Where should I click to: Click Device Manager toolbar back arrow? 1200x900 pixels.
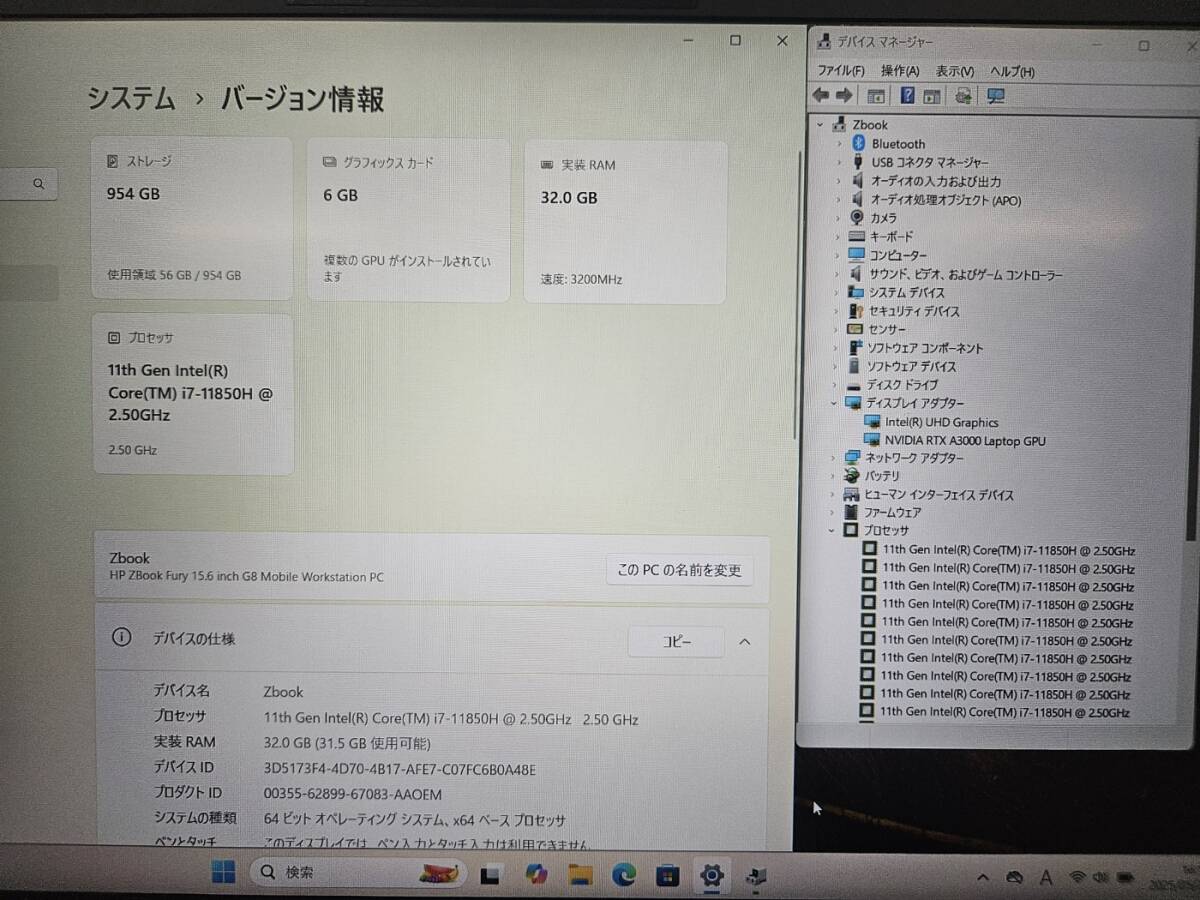[x=821, y=95]
